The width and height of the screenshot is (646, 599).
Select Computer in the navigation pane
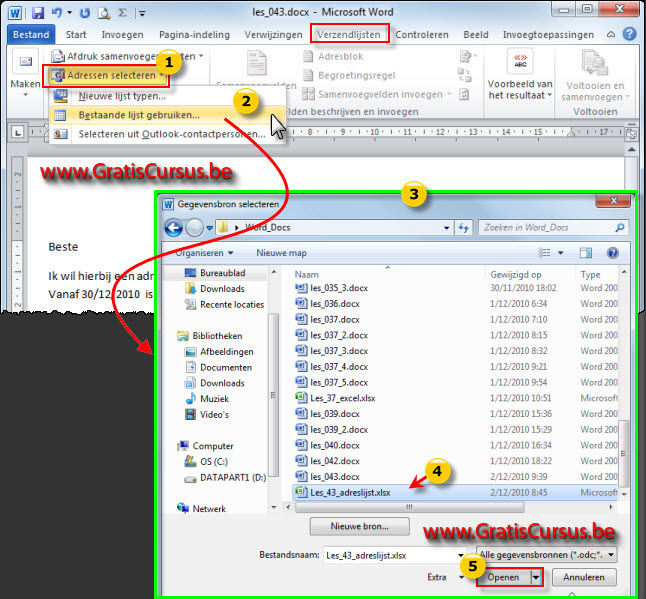[x=206, y=446]
